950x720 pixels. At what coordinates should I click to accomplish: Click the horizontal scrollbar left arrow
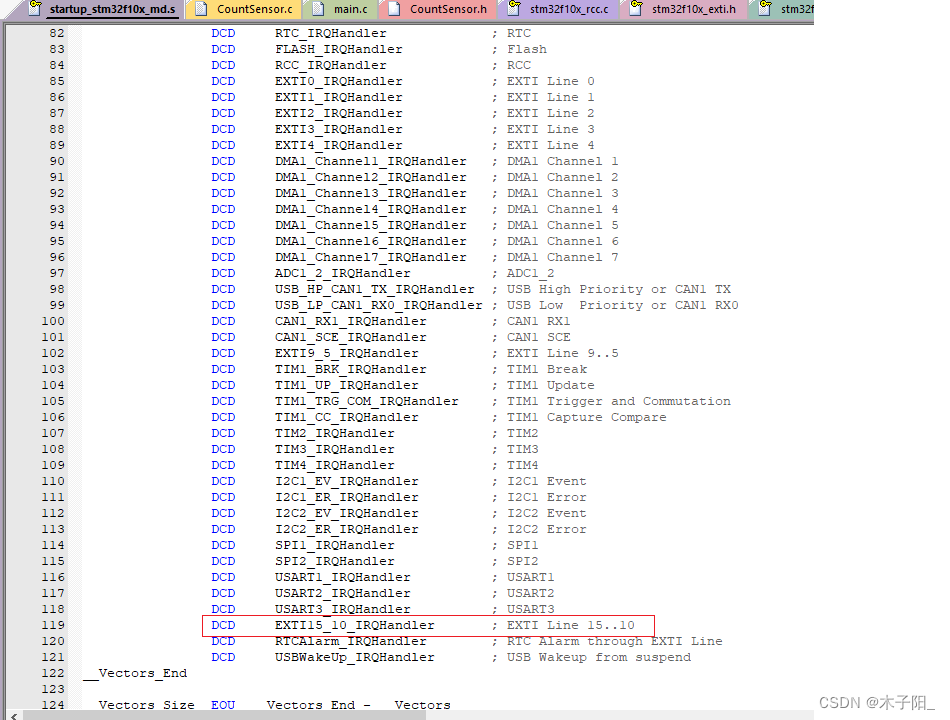pyautogui.click(x=14, y=715)
